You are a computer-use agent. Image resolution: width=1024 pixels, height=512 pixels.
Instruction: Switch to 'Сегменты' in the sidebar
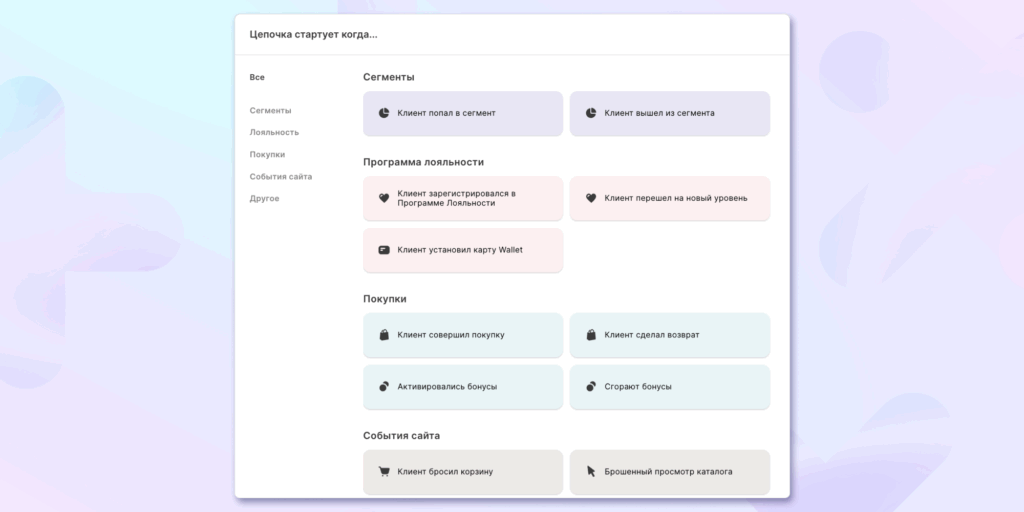click(x=270, y=110)
